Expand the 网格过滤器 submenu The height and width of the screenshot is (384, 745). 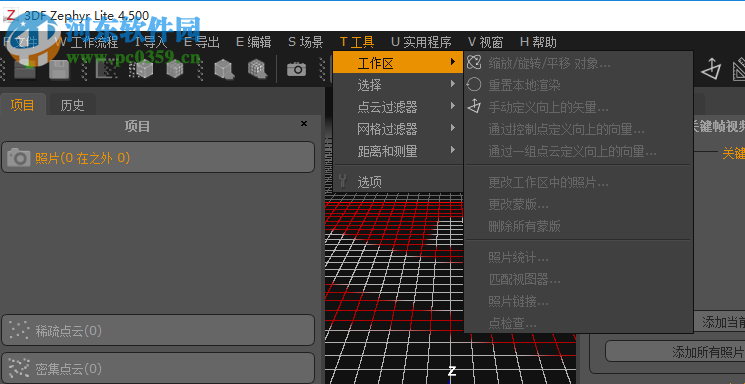[398, 129]
